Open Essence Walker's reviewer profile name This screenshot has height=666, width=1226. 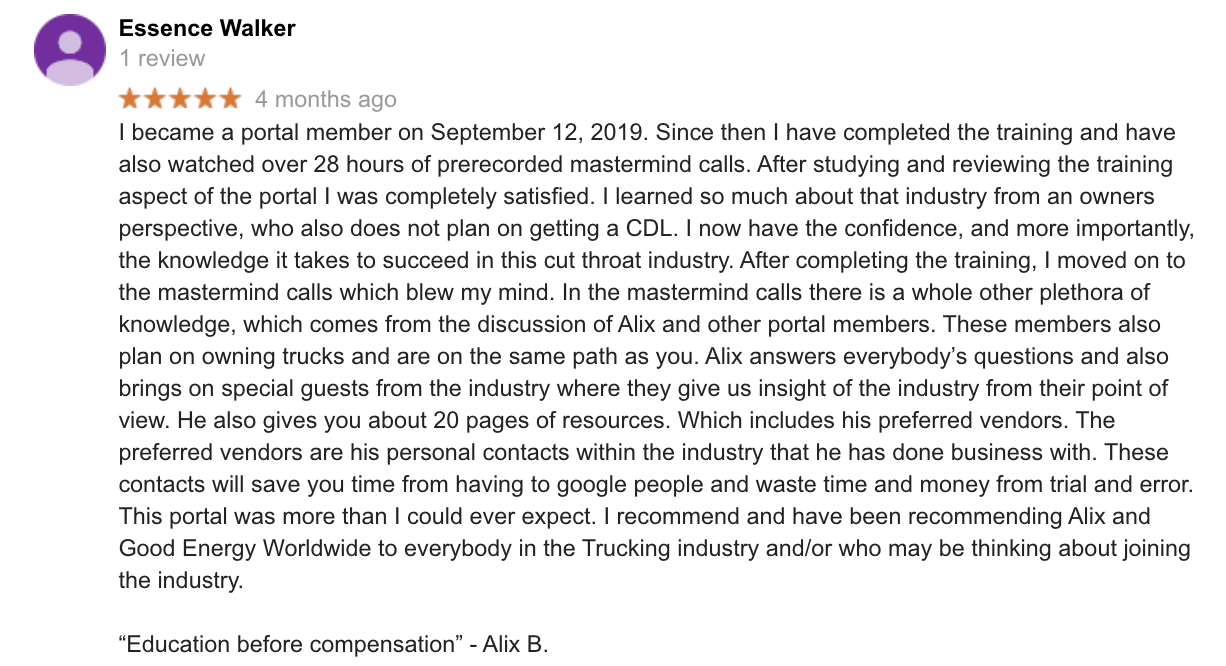(x=207, y=28)
